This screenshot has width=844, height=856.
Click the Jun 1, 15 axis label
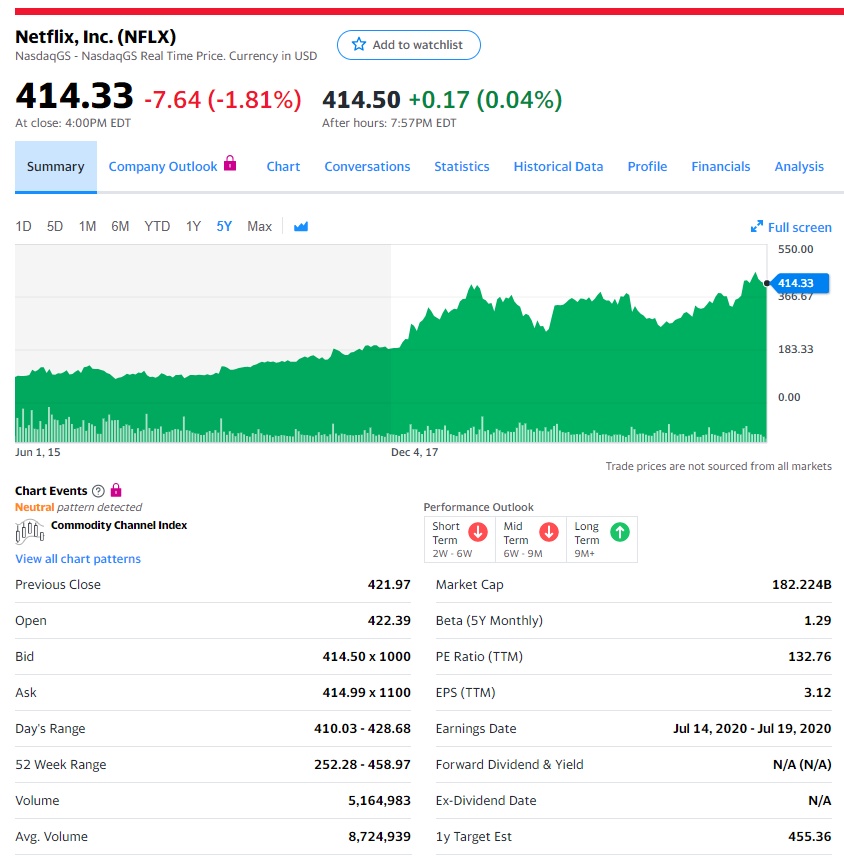(38, 452)
